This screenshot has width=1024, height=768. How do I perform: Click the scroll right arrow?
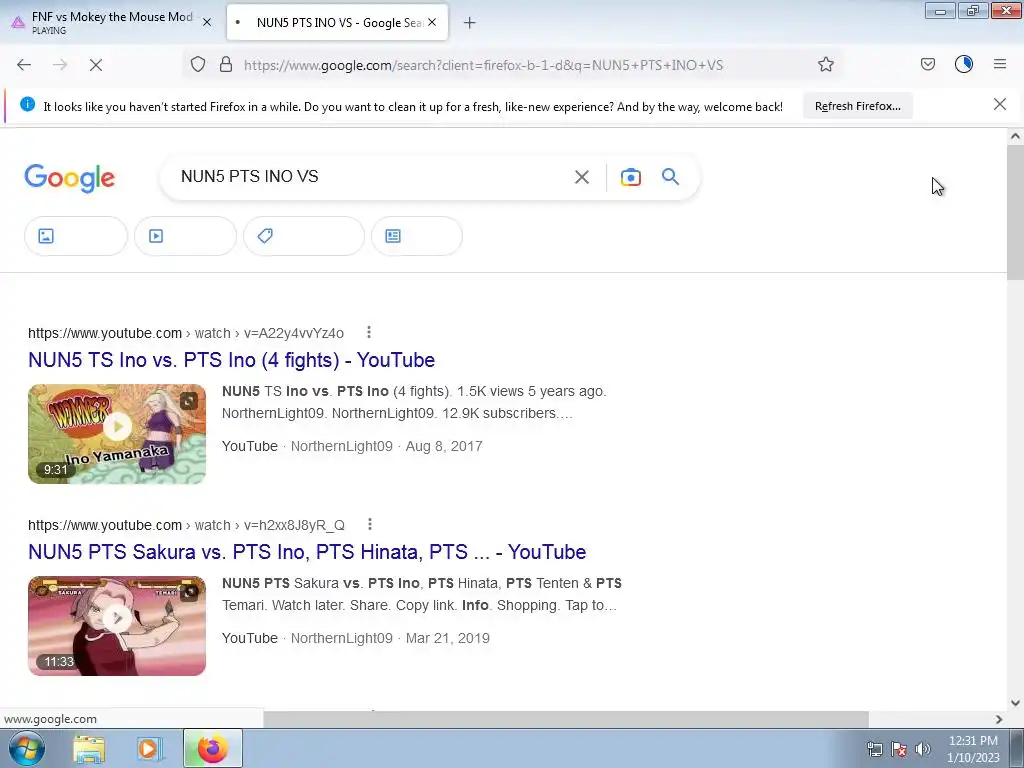click(999, 719)
